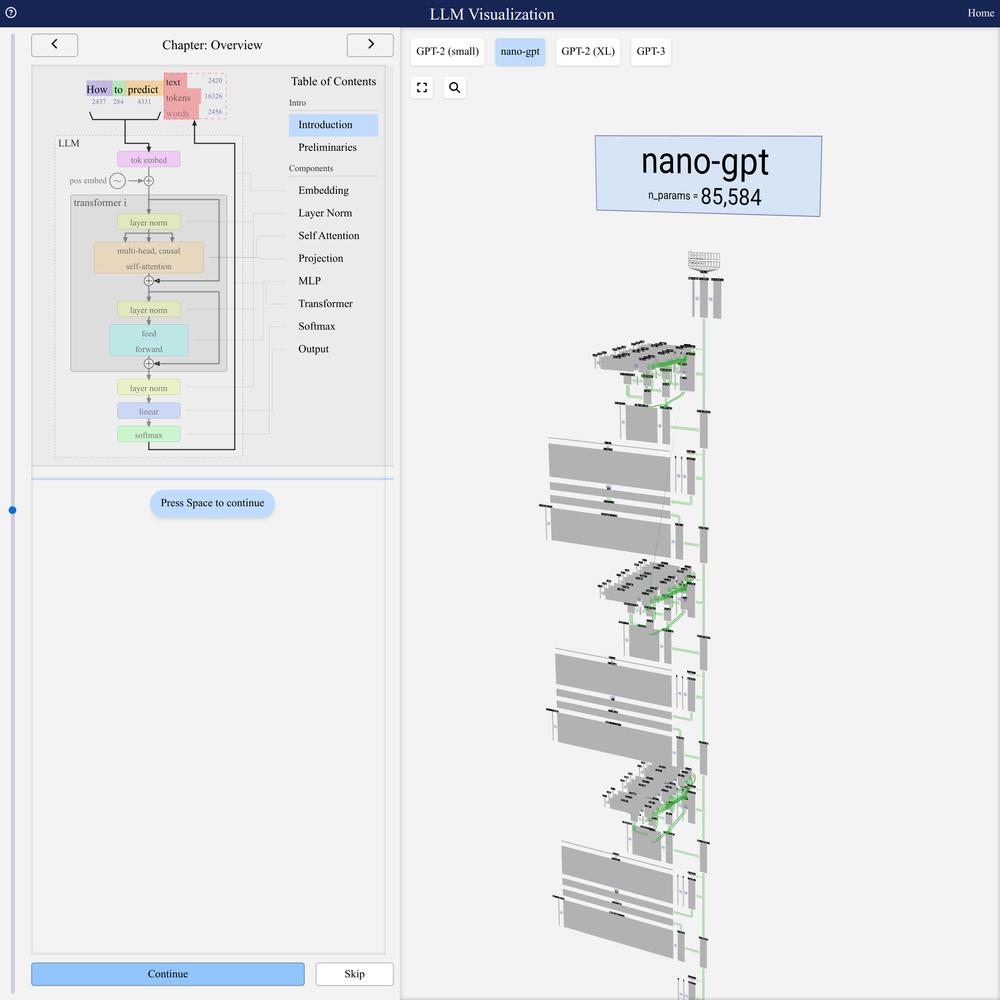Click the softmax block in diagram
The width and height of the screenshot is (1000, 1000).
pos(149,435)
